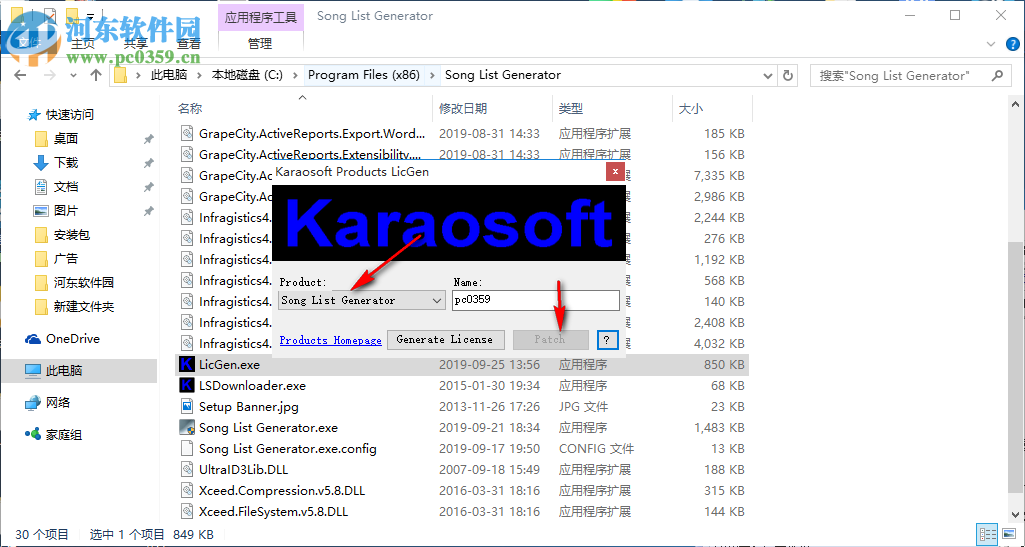Image resolution: width=1025 pixels, height=547 pixels.
Task: Open the Products Homepage link
Action: click(x=330, y=340)
